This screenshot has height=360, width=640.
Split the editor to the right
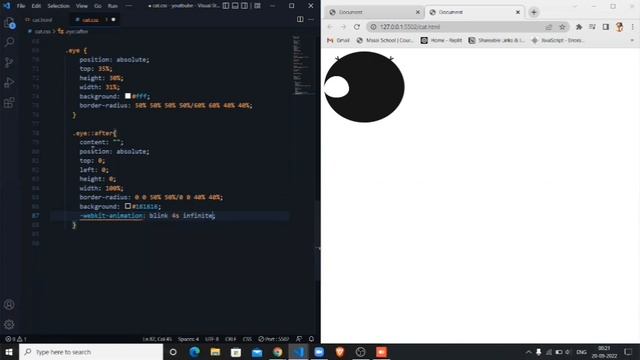pos(300,19)
